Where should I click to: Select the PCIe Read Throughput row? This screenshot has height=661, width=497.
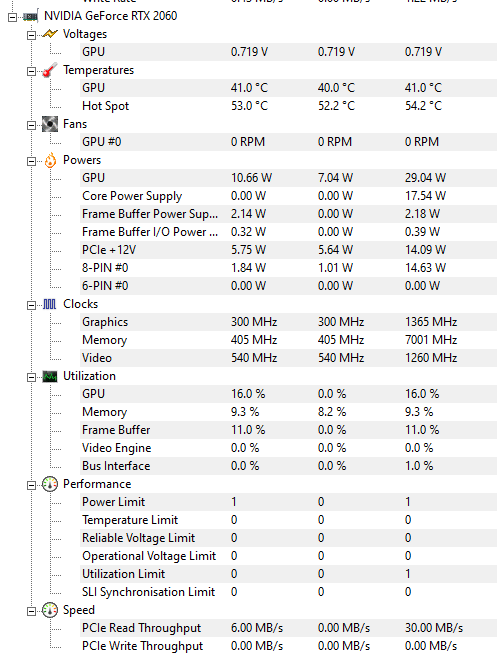pos(289,628)
